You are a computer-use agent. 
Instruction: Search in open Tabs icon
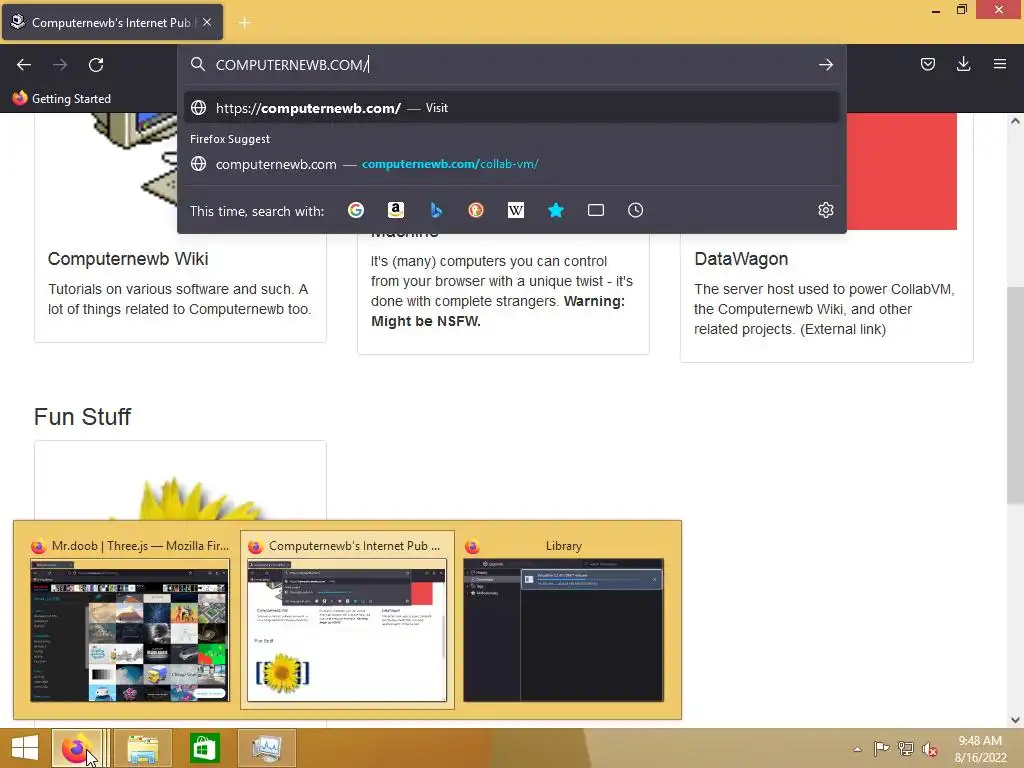596,210
